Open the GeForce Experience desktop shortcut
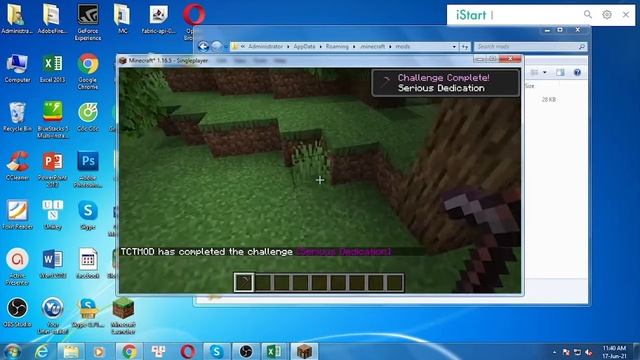Image resolution: width=640 pixels, height=360 pixels. (x=88, y=21)
